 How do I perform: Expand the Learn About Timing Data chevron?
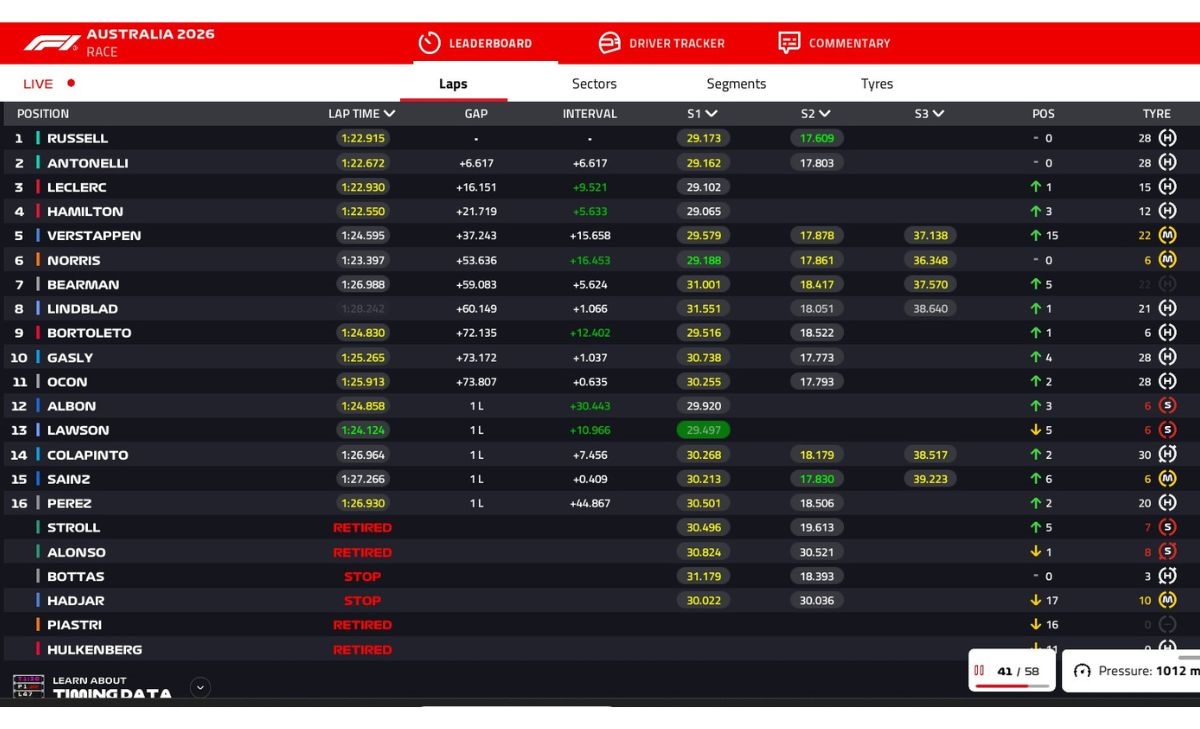pyautogui.click(x=200, y=687)
